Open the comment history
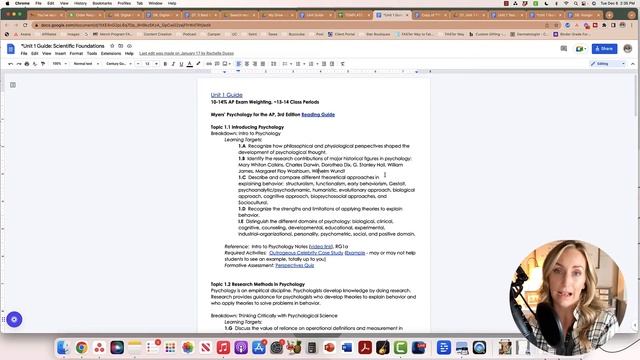The height and width of the screenshot is (360, 640). coord(564,49)
